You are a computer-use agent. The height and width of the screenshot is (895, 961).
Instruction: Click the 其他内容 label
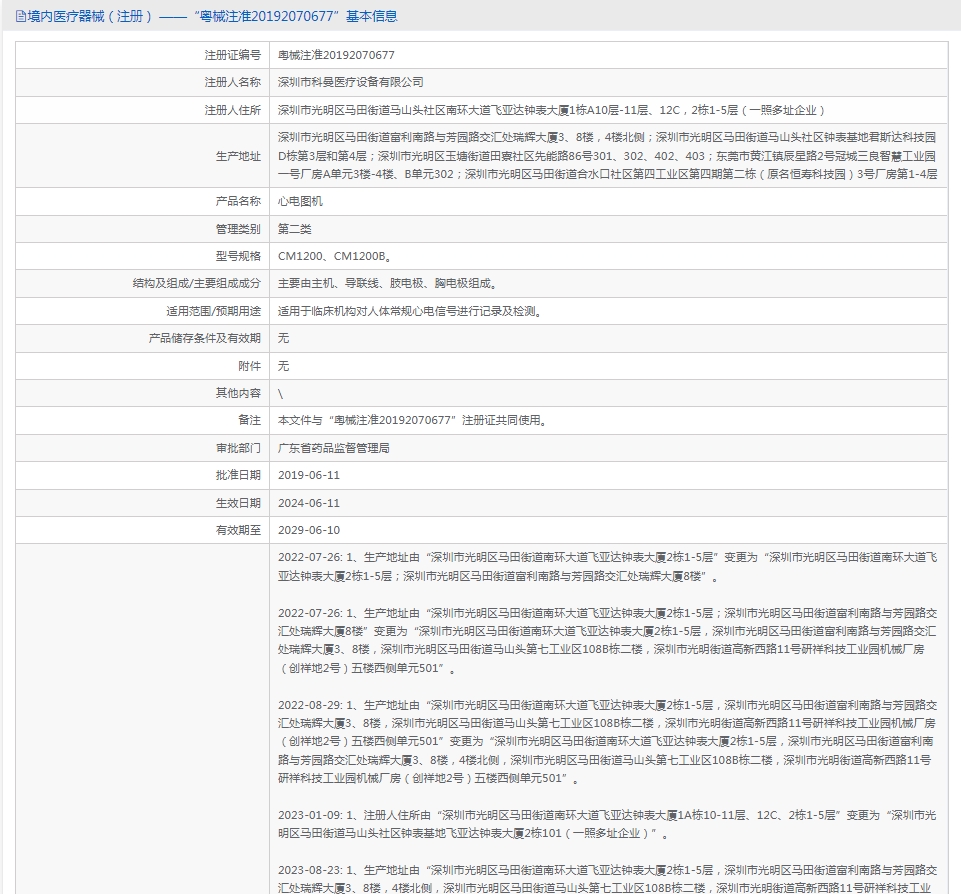pyautogui.click(x=238, y=393)
